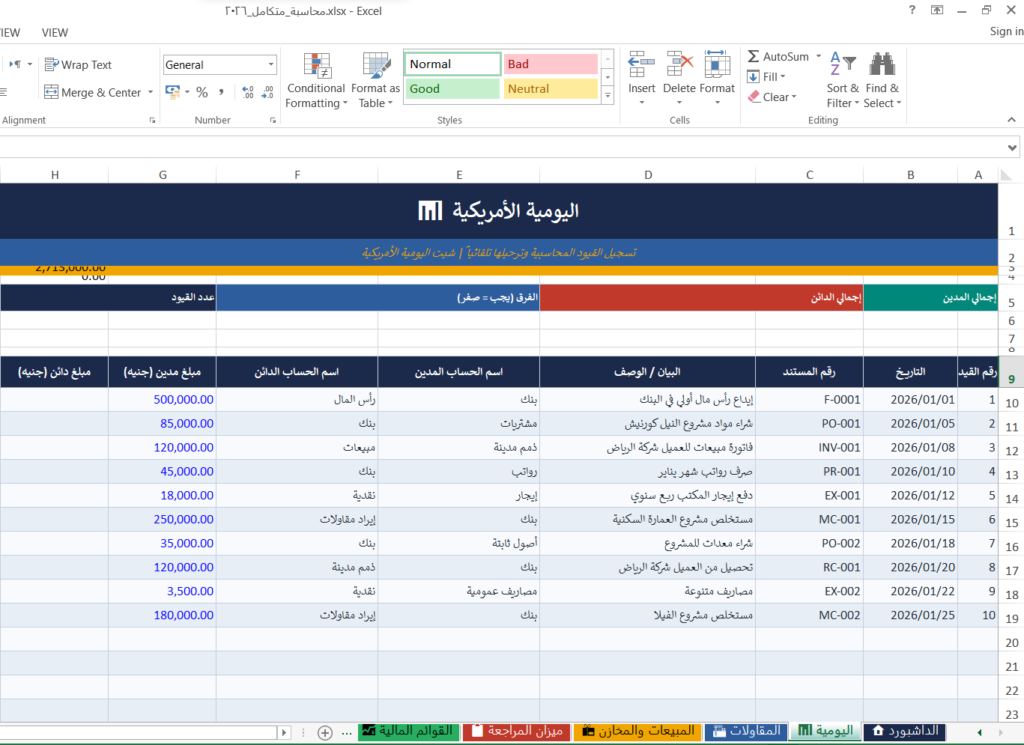Apply Comma Style format
Screen dimensions: 1024x745
coord(221,93)
